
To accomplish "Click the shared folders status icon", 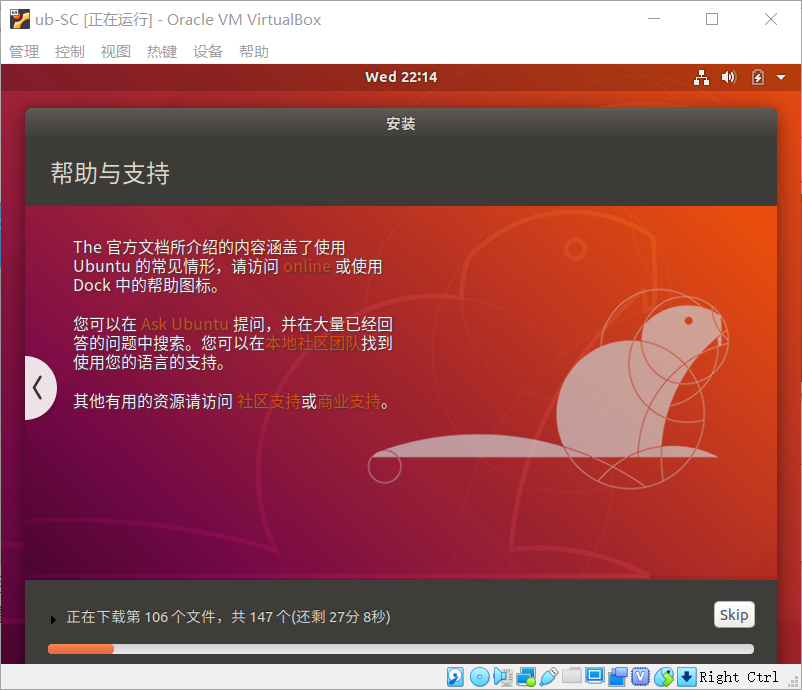I will [x=572, y=677].
